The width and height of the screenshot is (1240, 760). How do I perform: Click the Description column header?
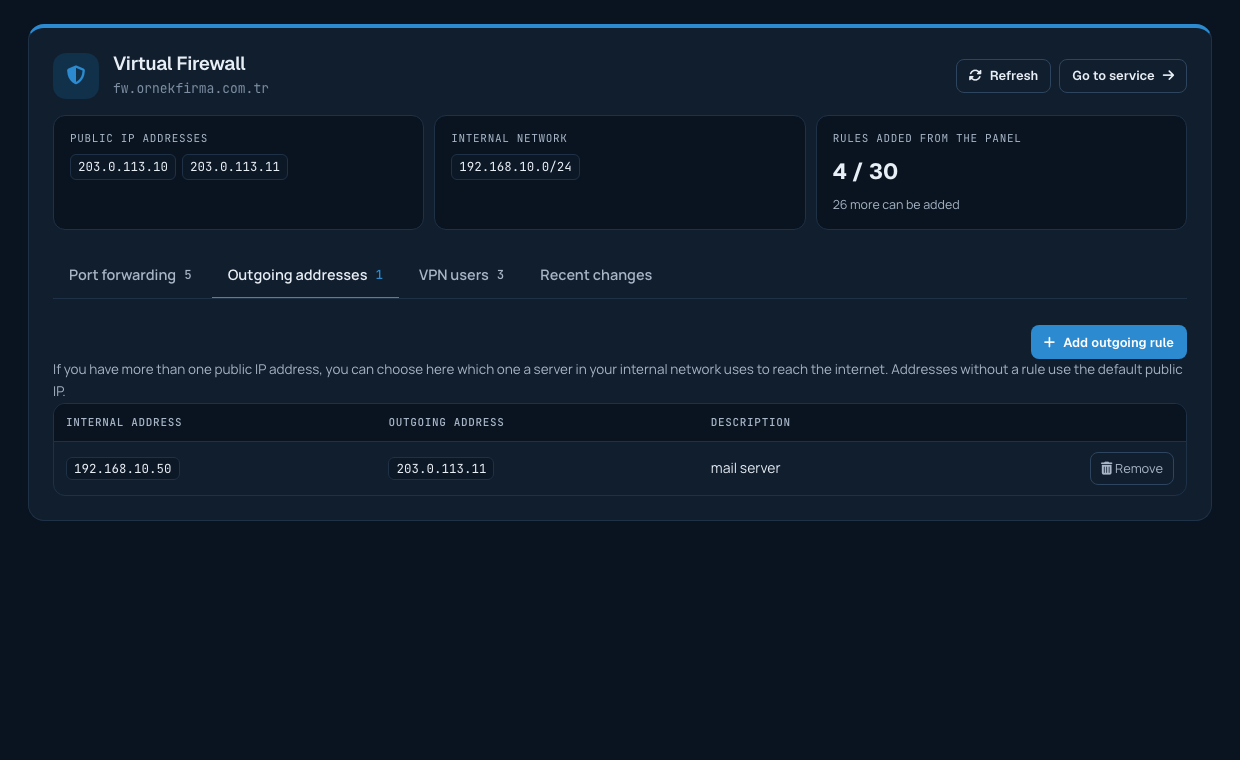pos(751,422)
